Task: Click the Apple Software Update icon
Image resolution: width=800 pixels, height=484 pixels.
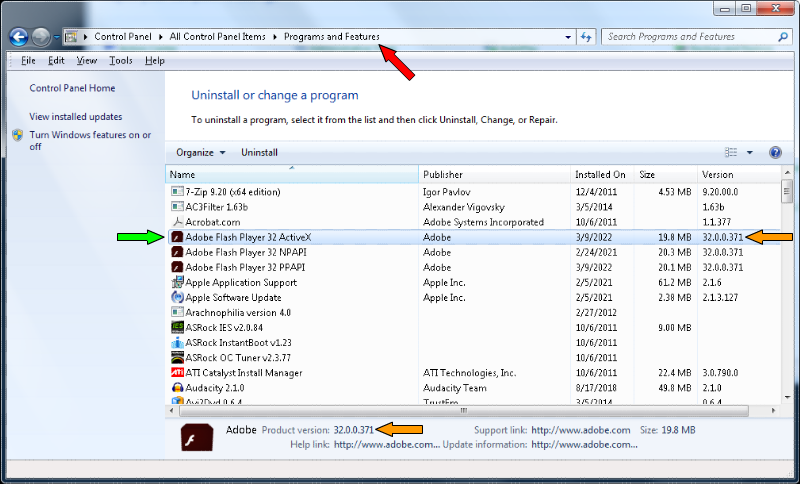Action: pos(177,297)
